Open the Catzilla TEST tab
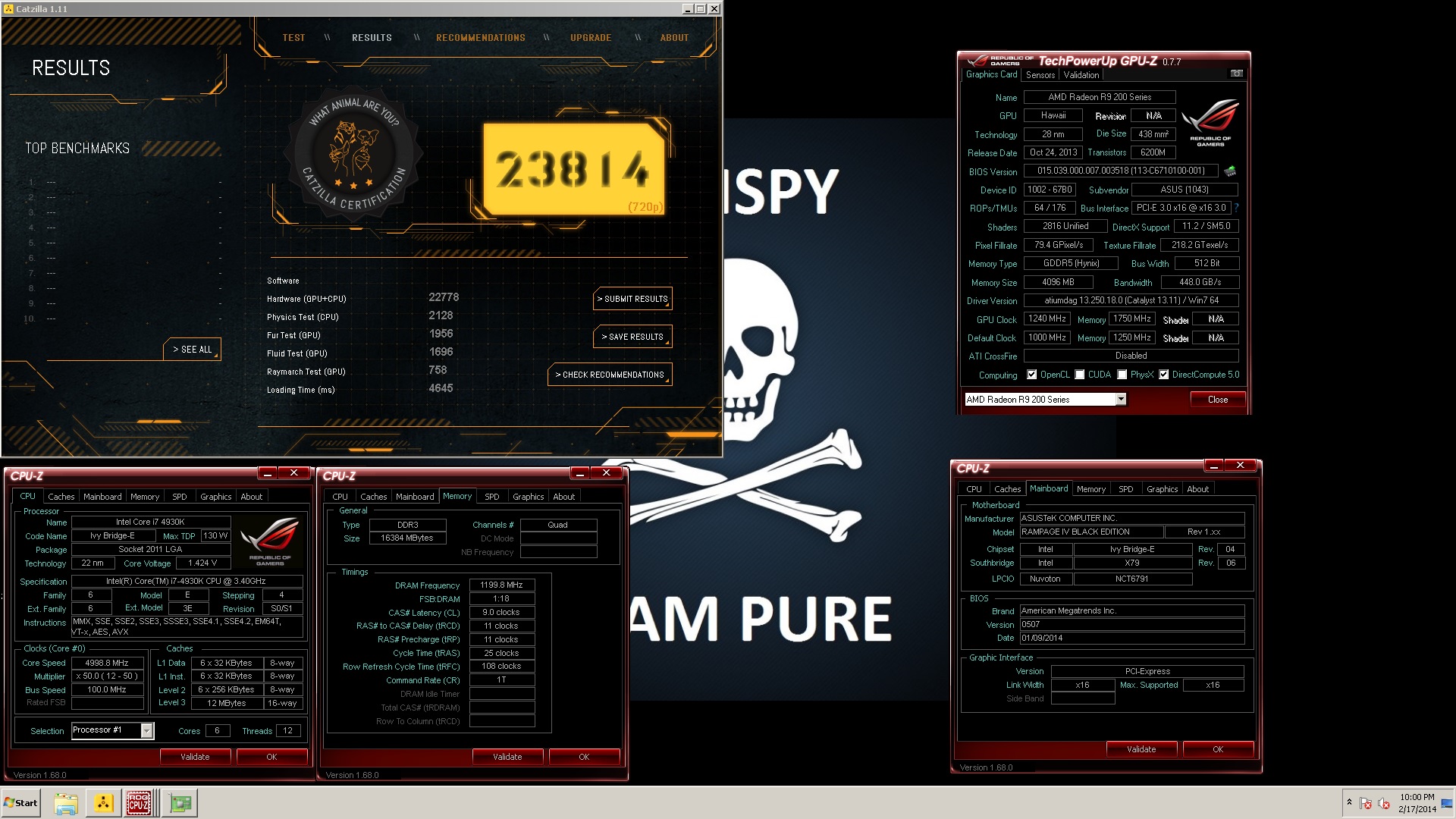The width and height of the screenshot is (1456, 819). 293,38
